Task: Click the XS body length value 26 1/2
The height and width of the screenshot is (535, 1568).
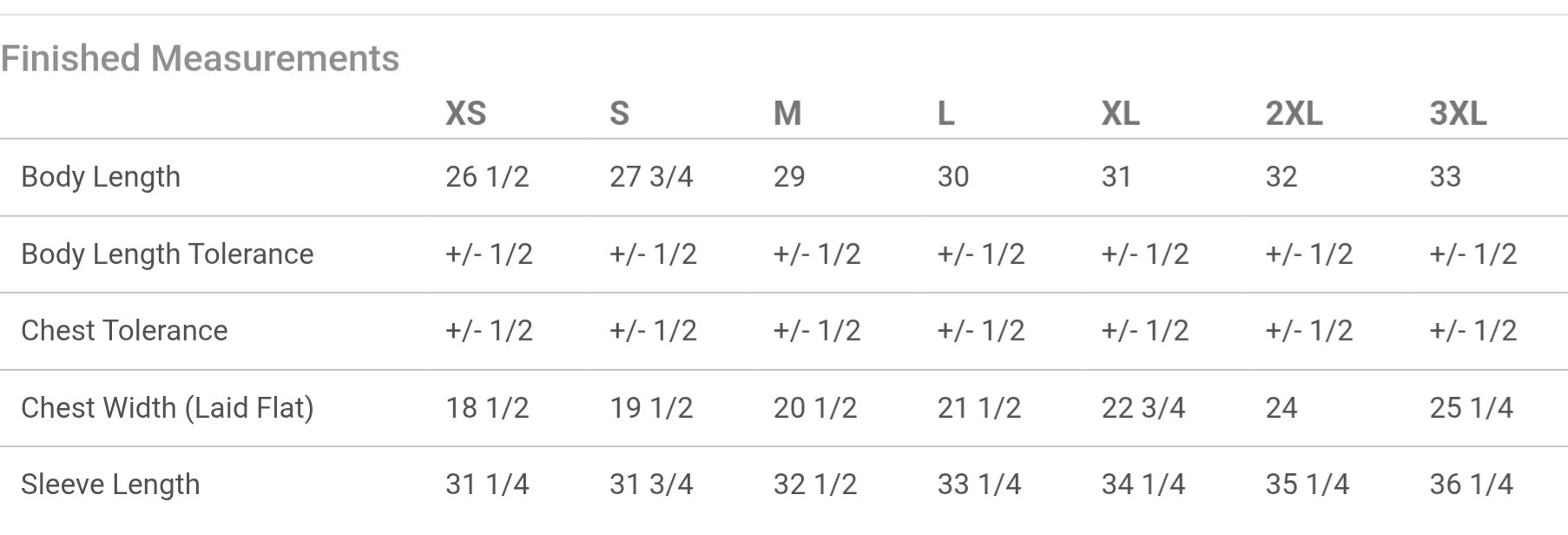Action: click(487, 176)
